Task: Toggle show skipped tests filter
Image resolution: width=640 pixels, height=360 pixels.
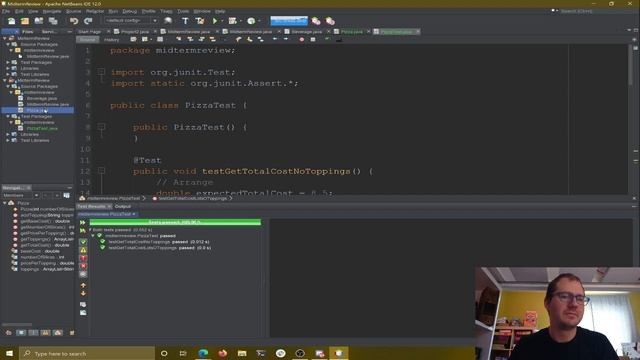Action: tap(83, 274)
